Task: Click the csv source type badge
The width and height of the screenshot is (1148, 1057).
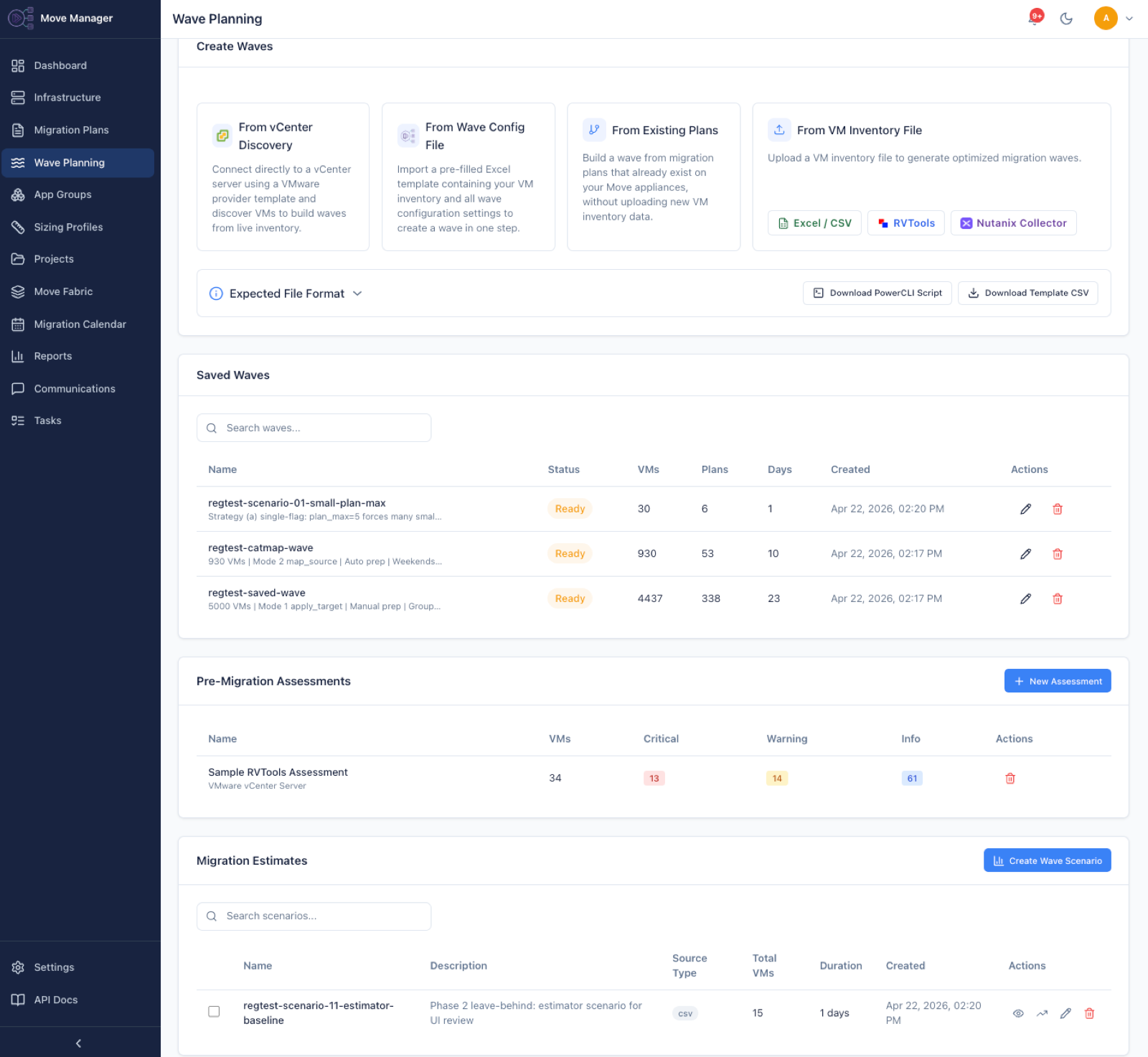Action: (685, 1013)
